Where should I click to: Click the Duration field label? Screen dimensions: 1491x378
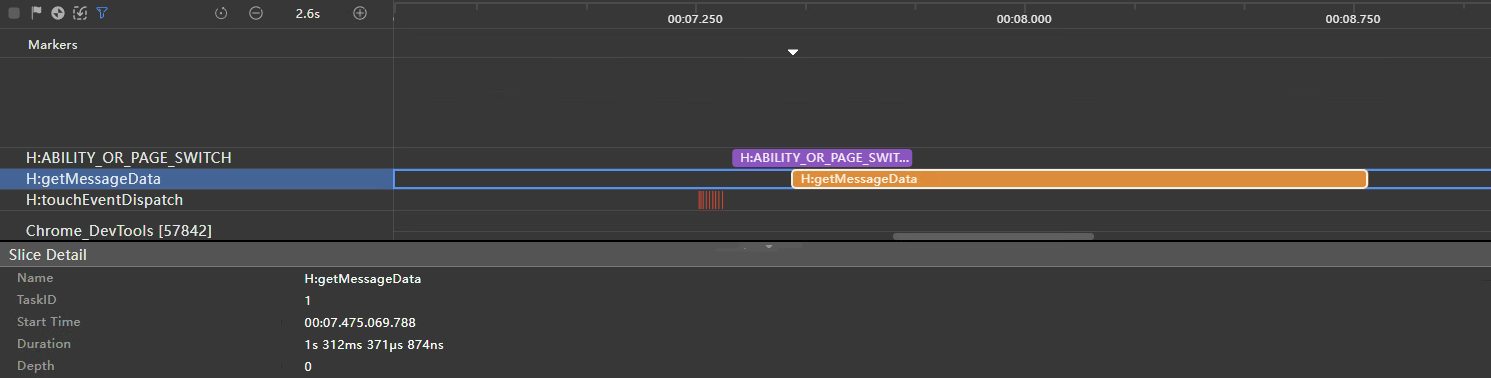44,344
